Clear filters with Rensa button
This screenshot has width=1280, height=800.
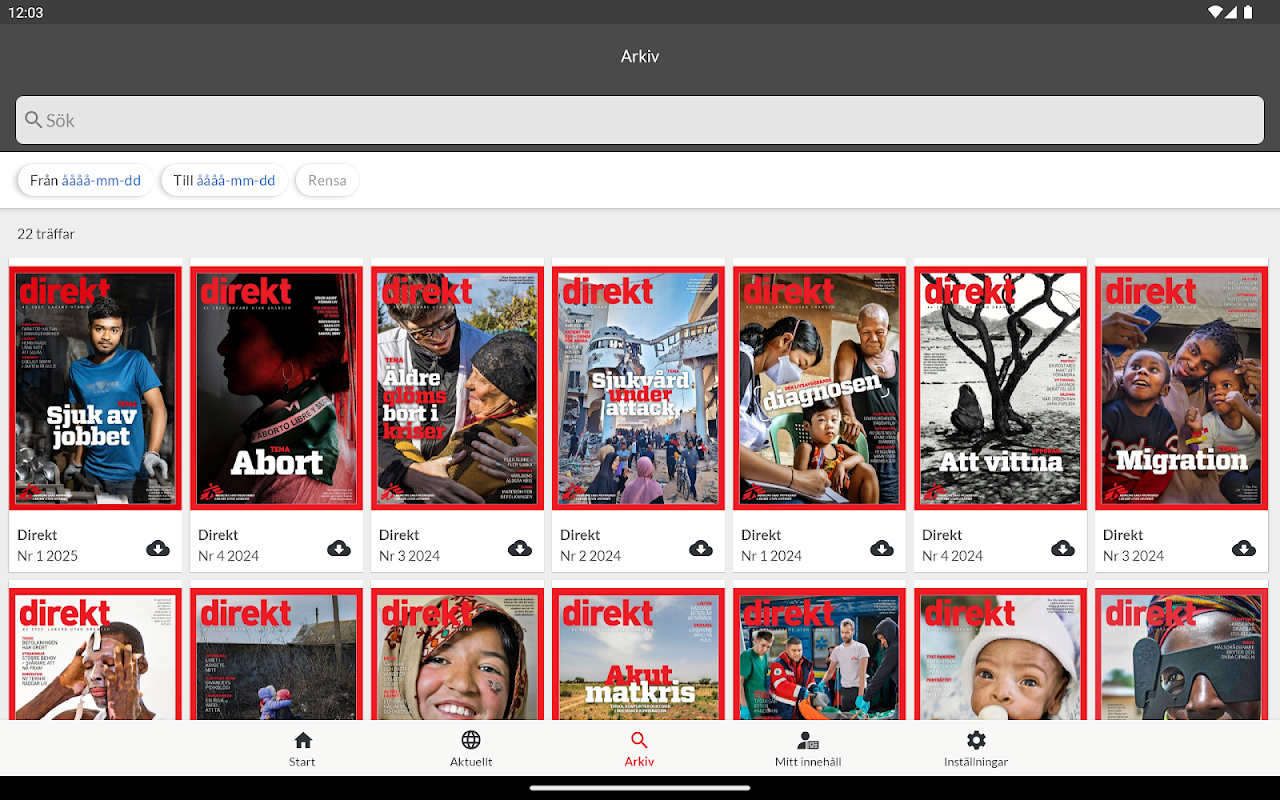point(327,180)
